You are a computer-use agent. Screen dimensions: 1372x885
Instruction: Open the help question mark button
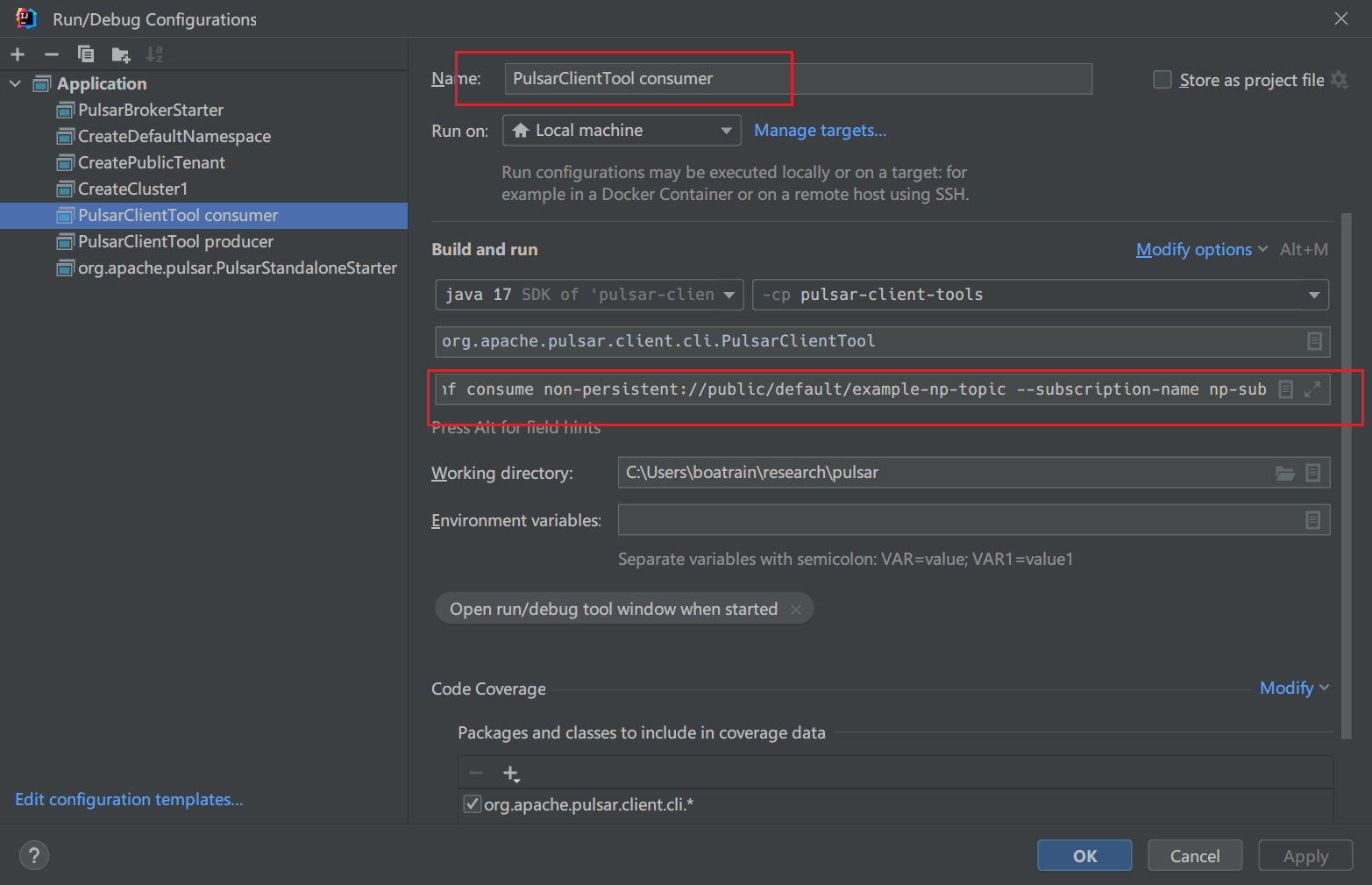click(34, 855)
